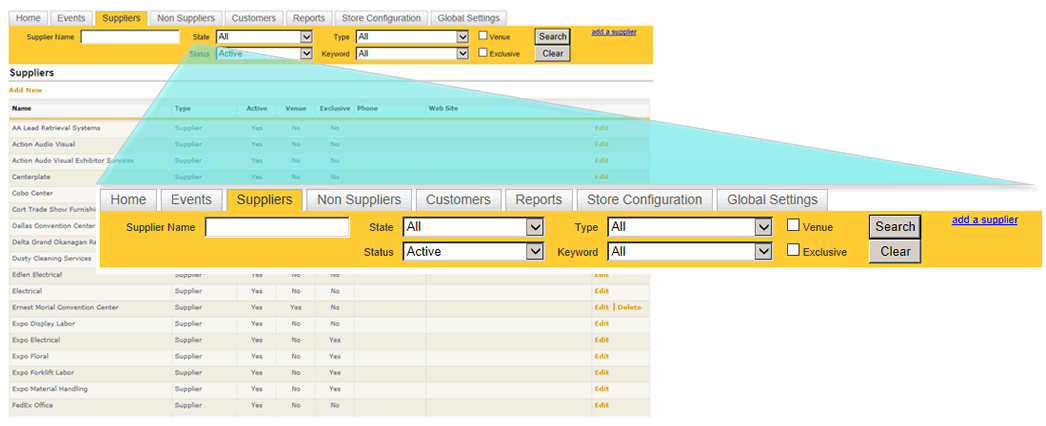Edit the Expo Display Labor row
The width and height of the screenshot is (1046, 426).
coord(601,324)
